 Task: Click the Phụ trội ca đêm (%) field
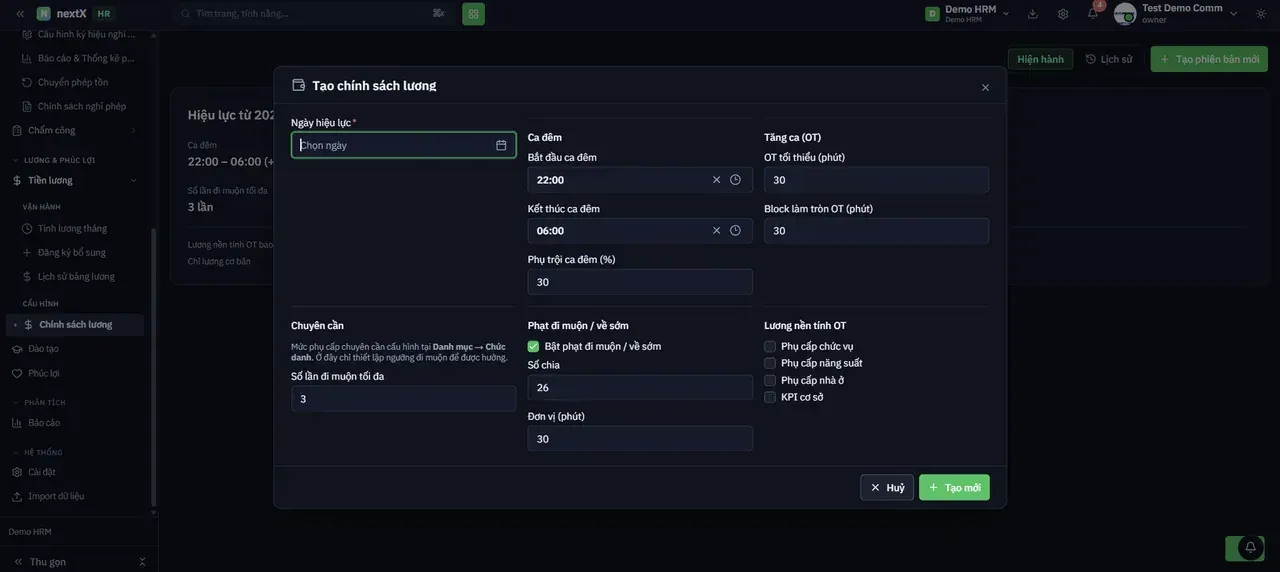pos(640,282)
